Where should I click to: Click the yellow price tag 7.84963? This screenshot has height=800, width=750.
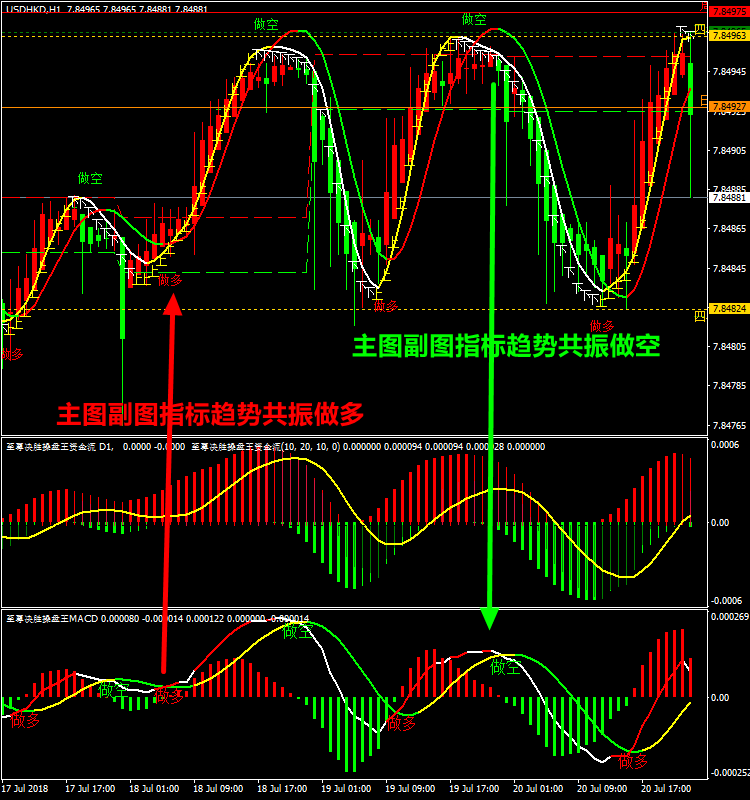click(726, 35)
